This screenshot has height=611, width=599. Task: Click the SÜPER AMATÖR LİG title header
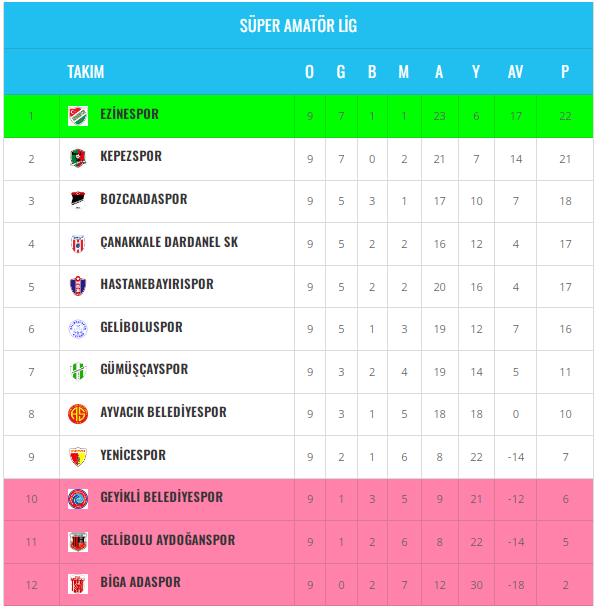coord(298,26)
